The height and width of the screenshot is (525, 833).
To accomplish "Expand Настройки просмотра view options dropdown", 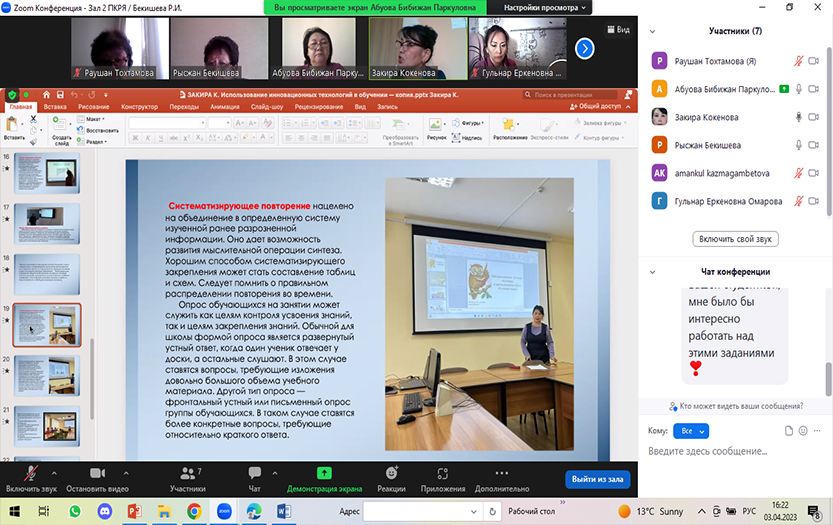I will pyautogui.click(x=547, y=7).
